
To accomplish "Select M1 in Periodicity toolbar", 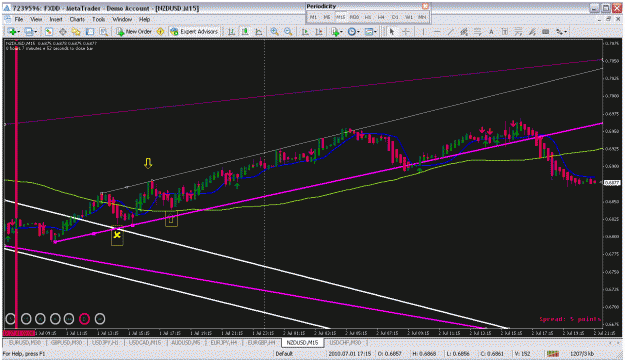I will (313, 17).
